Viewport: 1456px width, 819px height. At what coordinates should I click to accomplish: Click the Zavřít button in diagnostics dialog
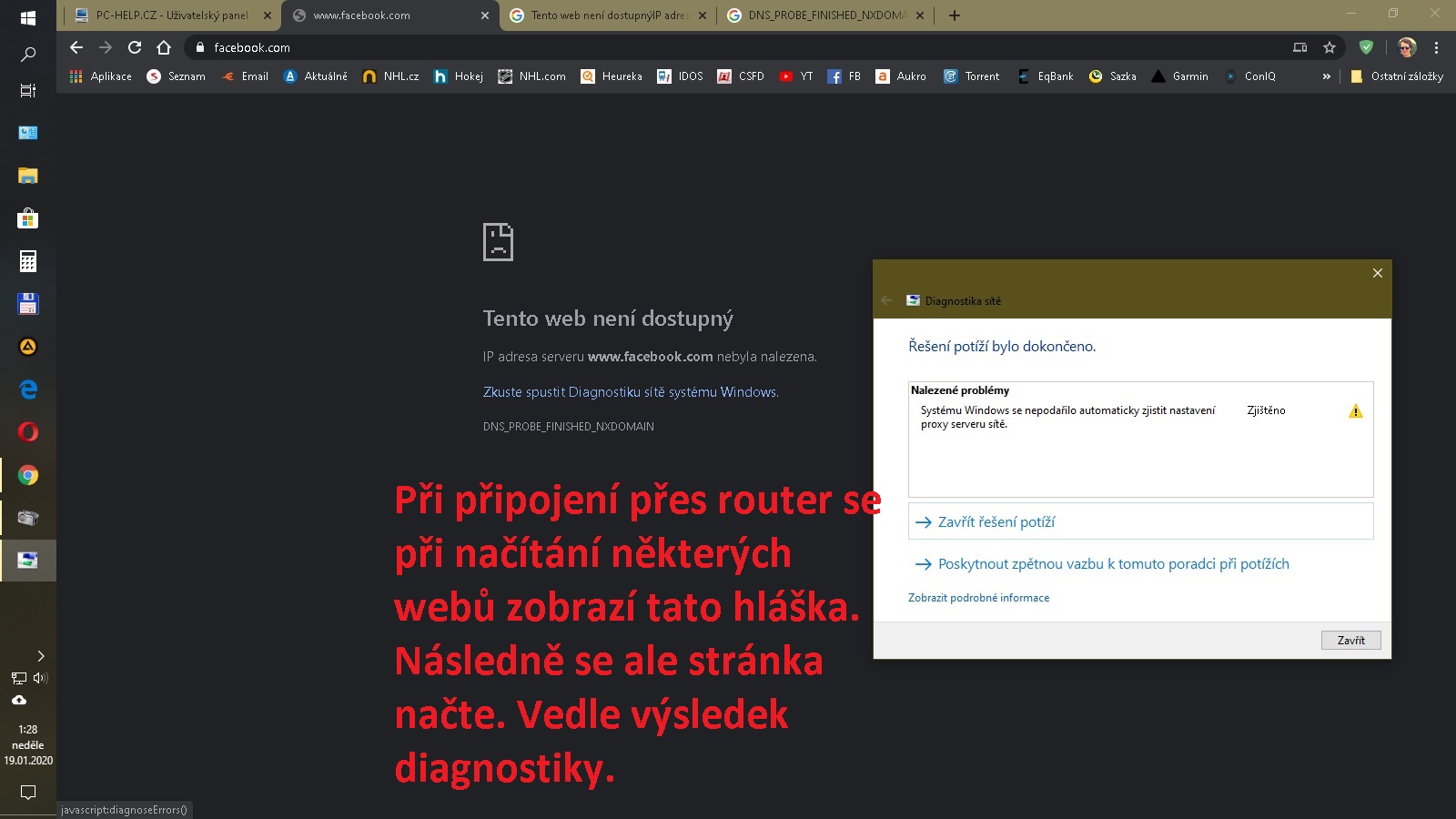click(x=1350, y=641)
